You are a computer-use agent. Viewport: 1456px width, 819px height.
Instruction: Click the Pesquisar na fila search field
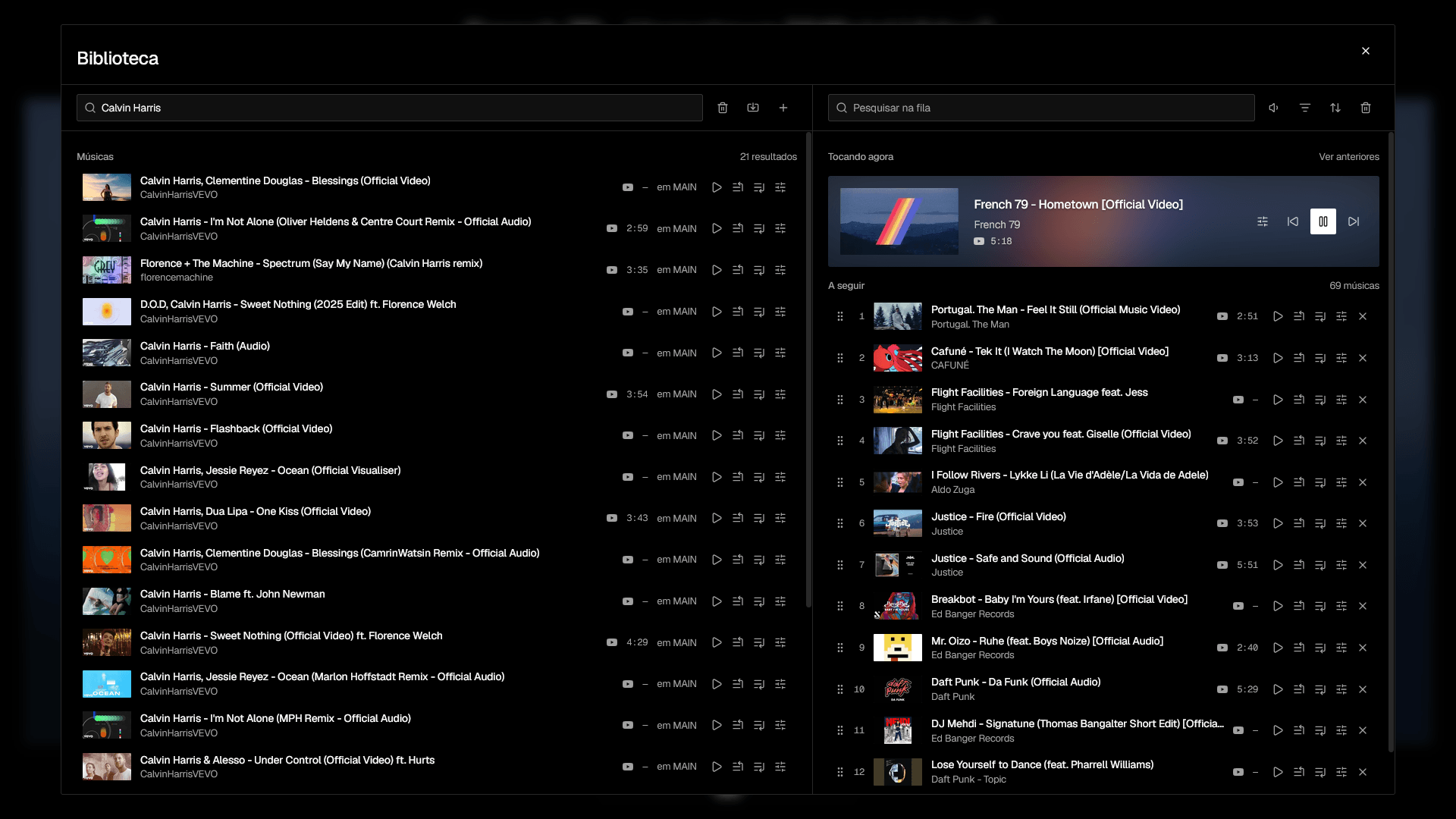[1041, 108]
